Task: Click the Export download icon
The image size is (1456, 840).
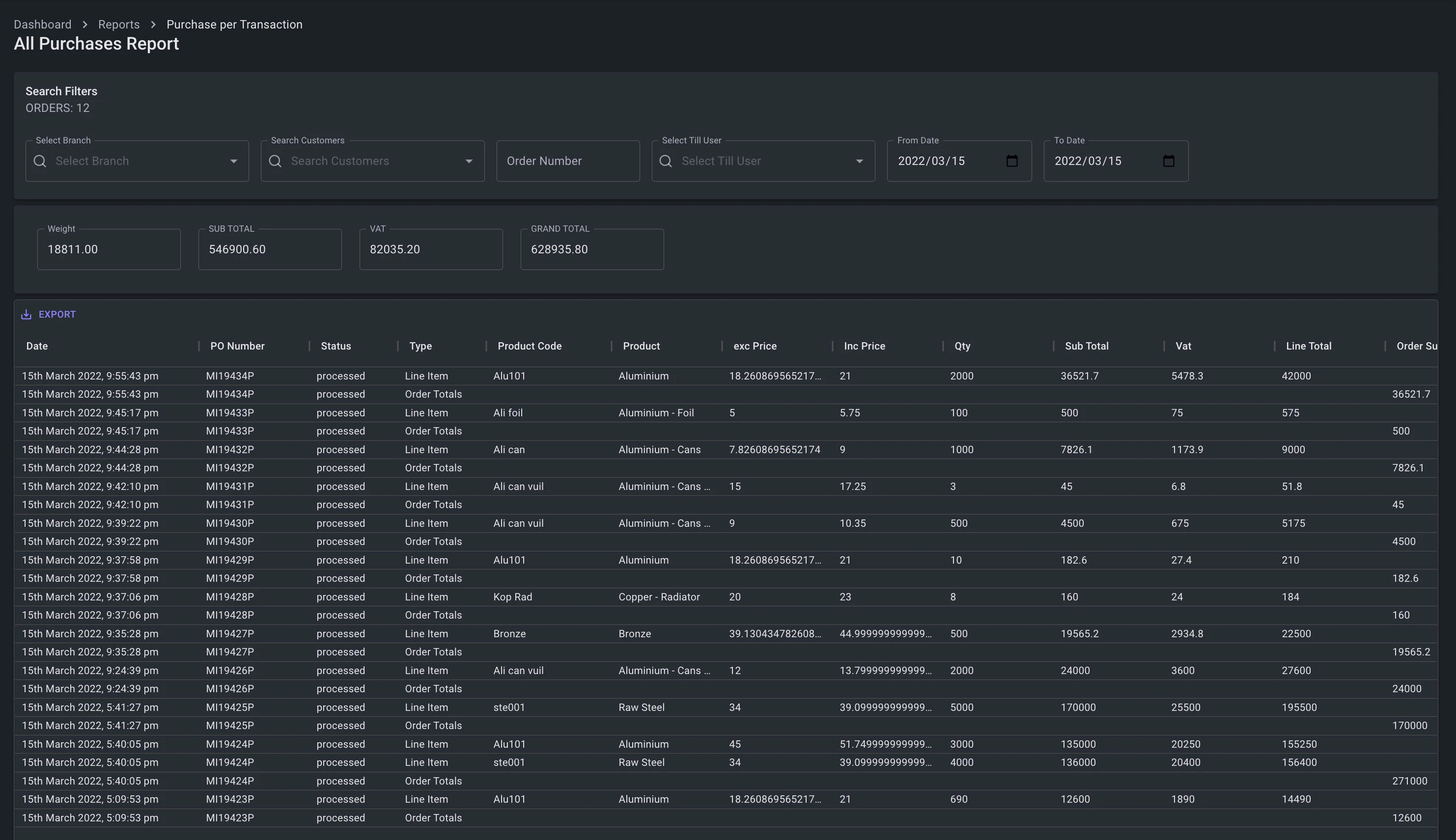Action: coord(26,314)
